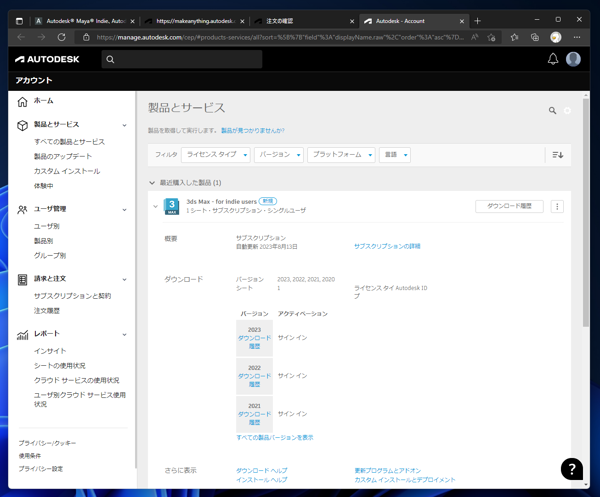Select 体験中 in sidebar
This screenshot has height=497, width=600.
tap(44, 186)
